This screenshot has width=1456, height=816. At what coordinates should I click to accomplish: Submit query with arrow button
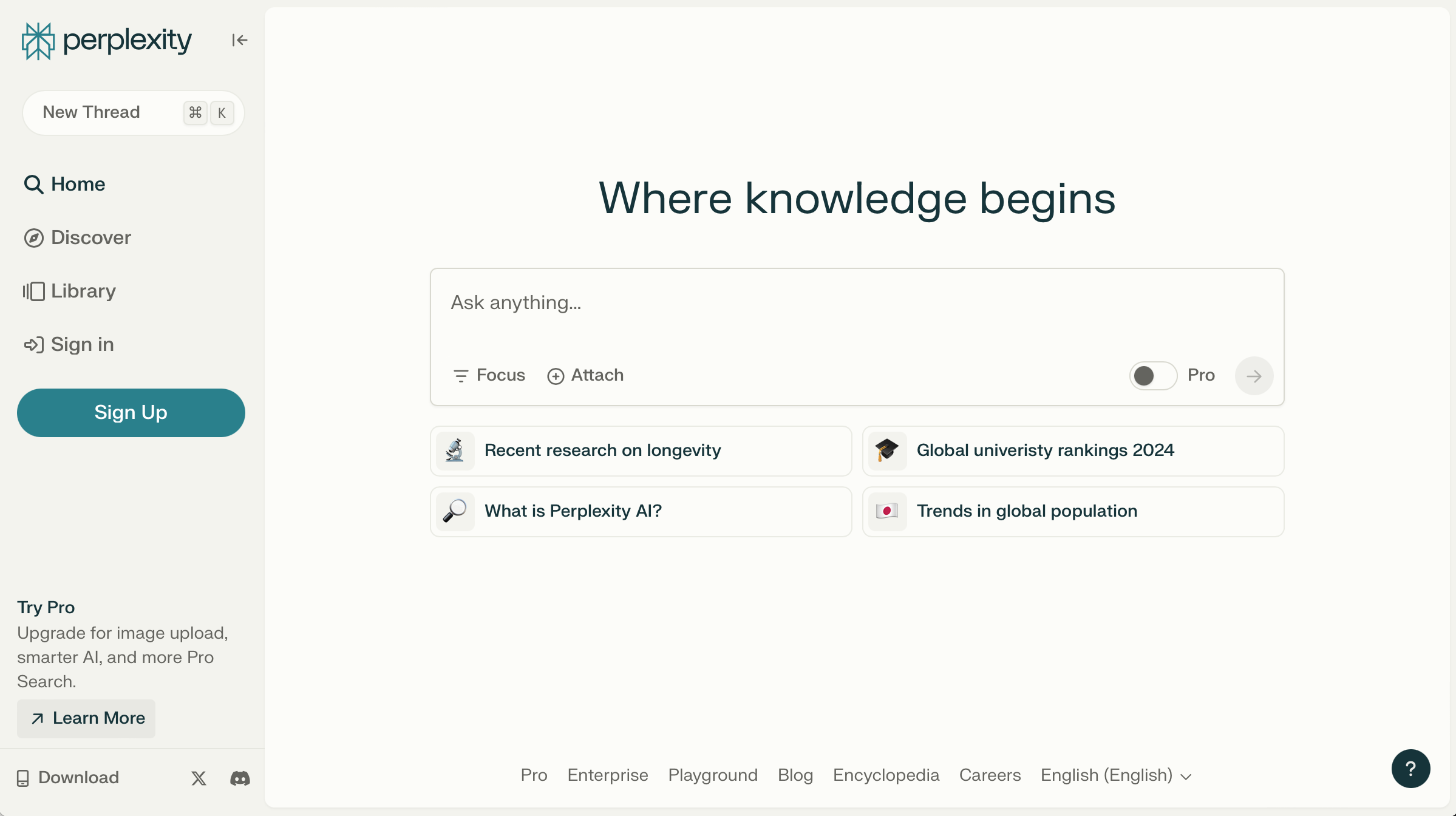tap(1254, 376)
